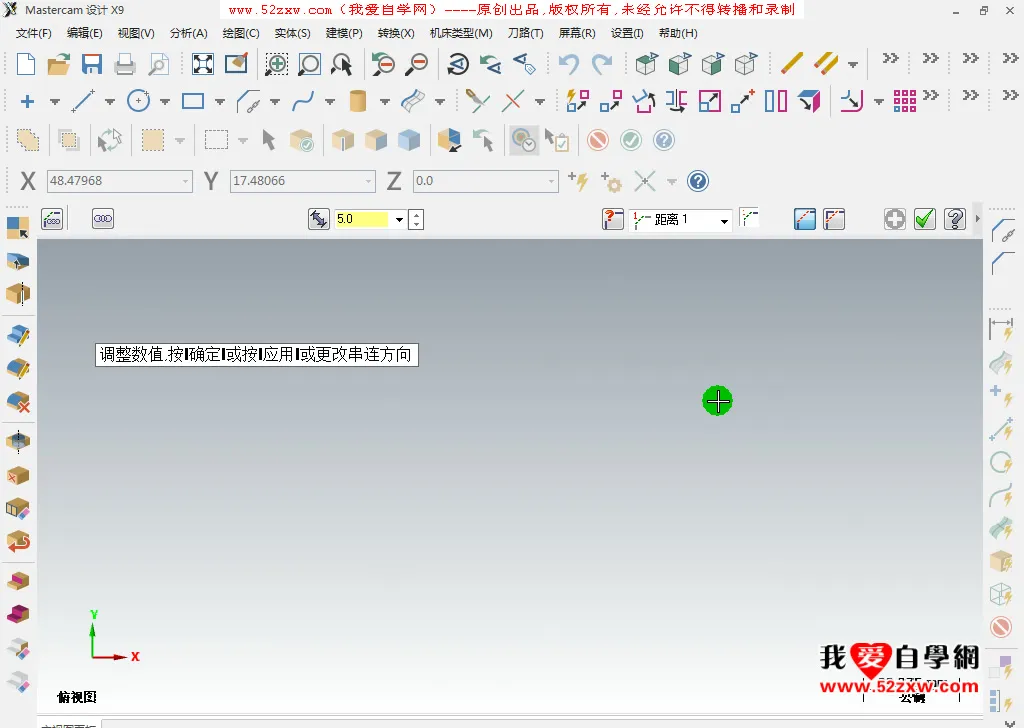The image size is (1024, 728).
Task: Select the Fit to screen icon
Action: [203, 65]
